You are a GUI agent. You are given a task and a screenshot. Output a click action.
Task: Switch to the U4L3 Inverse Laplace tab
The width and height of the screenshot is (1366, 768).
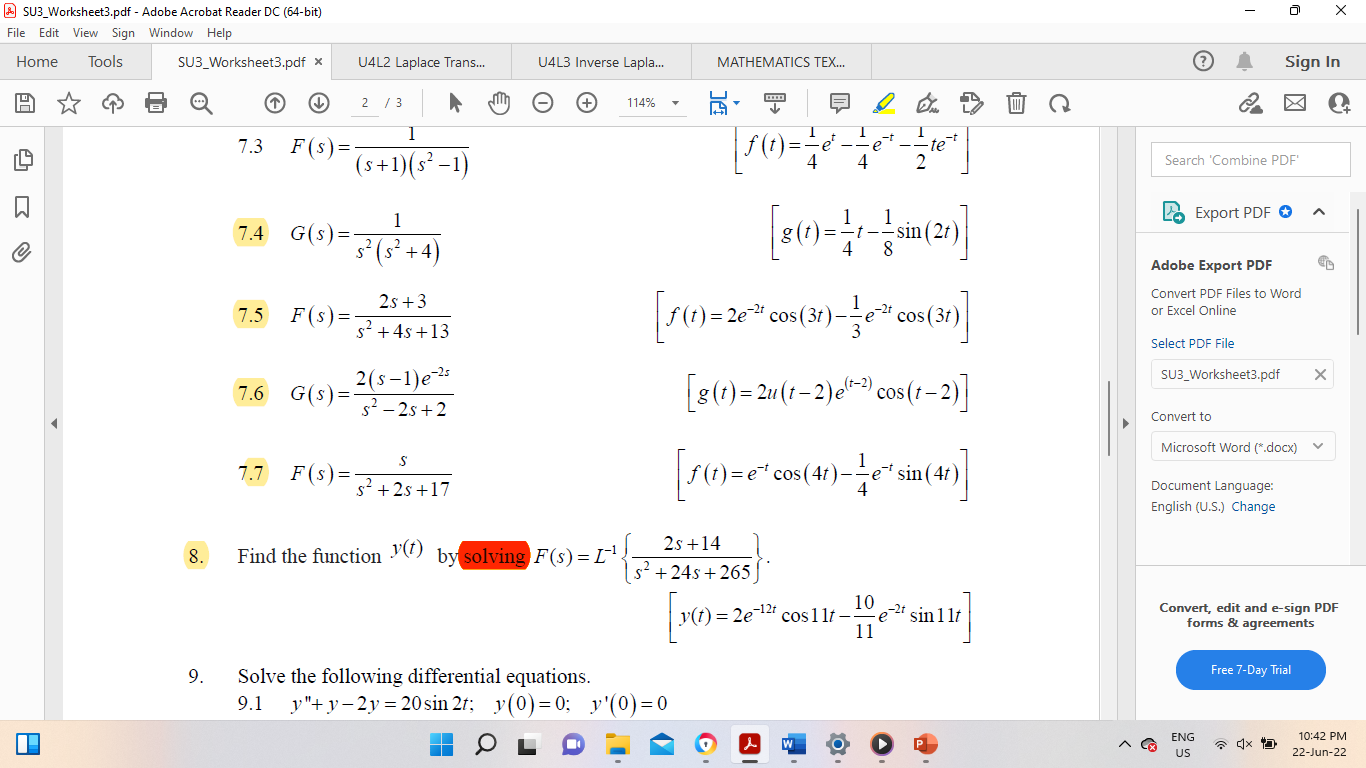(600, 61)
